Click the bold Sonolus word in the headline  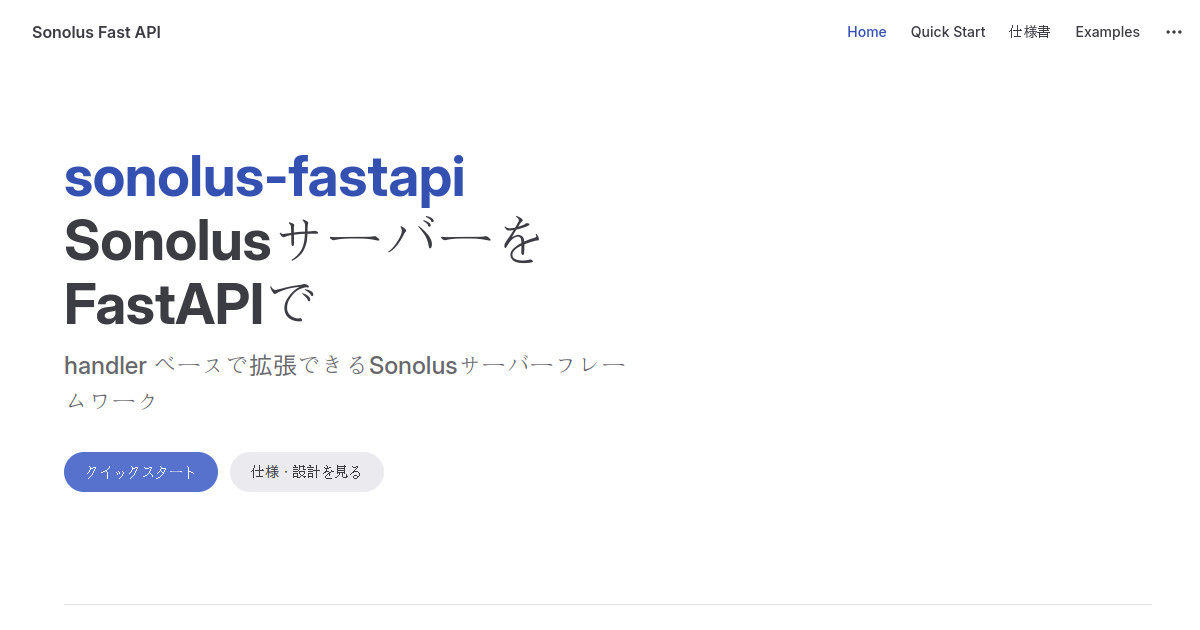tap(168, 241)
